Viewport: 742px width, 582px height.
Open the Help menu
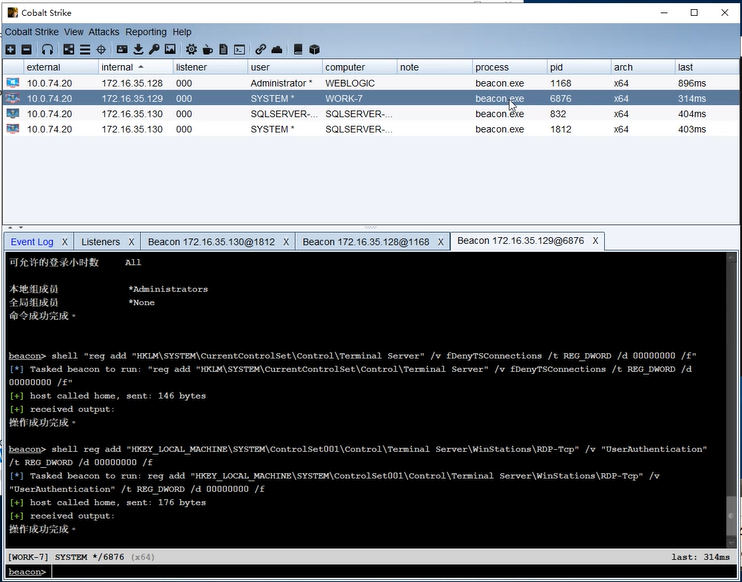pyautogui.click(x=182, y=32)
